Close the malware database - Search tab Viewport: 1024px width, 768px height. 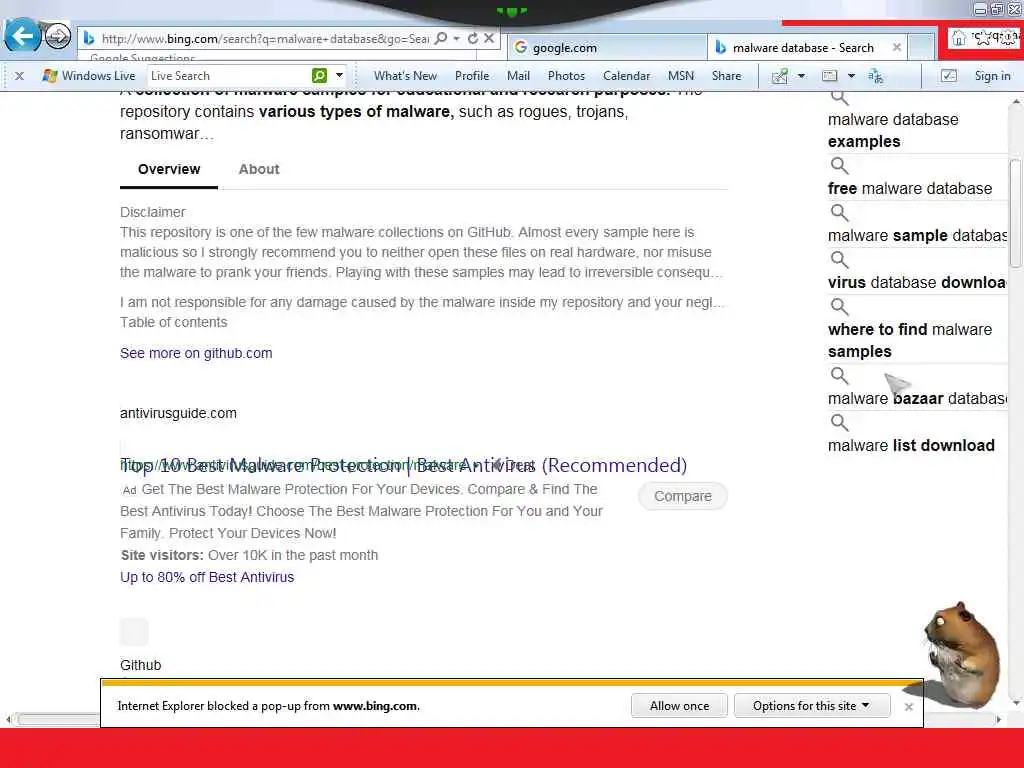(x=897, y=48)
